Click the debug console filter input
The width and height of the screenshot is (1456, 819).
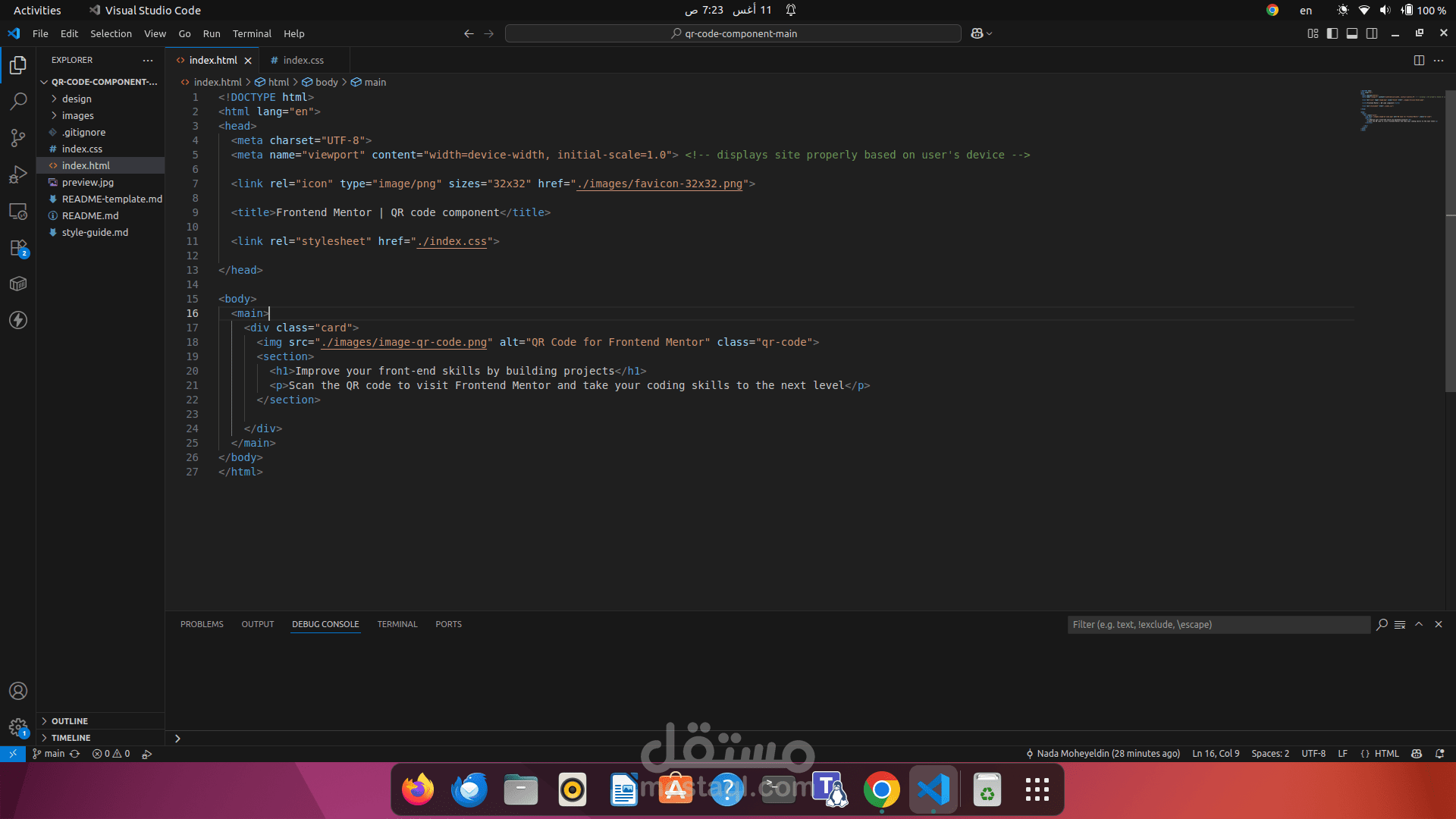click(1219, 624)
